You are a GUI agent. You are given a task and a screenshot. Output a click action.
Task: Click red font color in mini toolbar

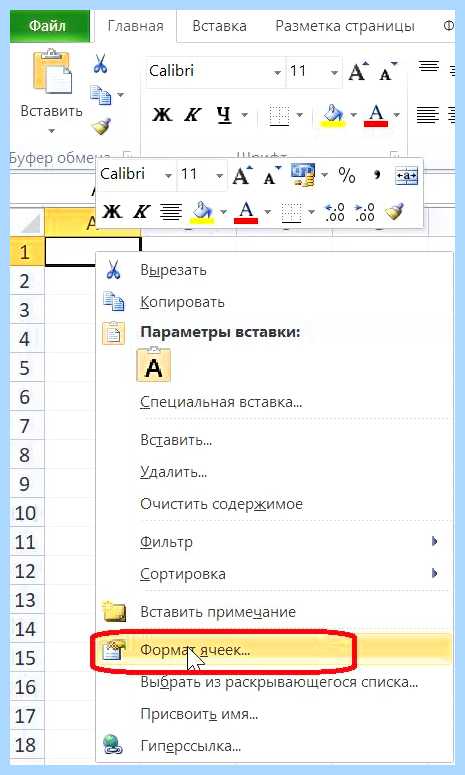tap(247, 212)
